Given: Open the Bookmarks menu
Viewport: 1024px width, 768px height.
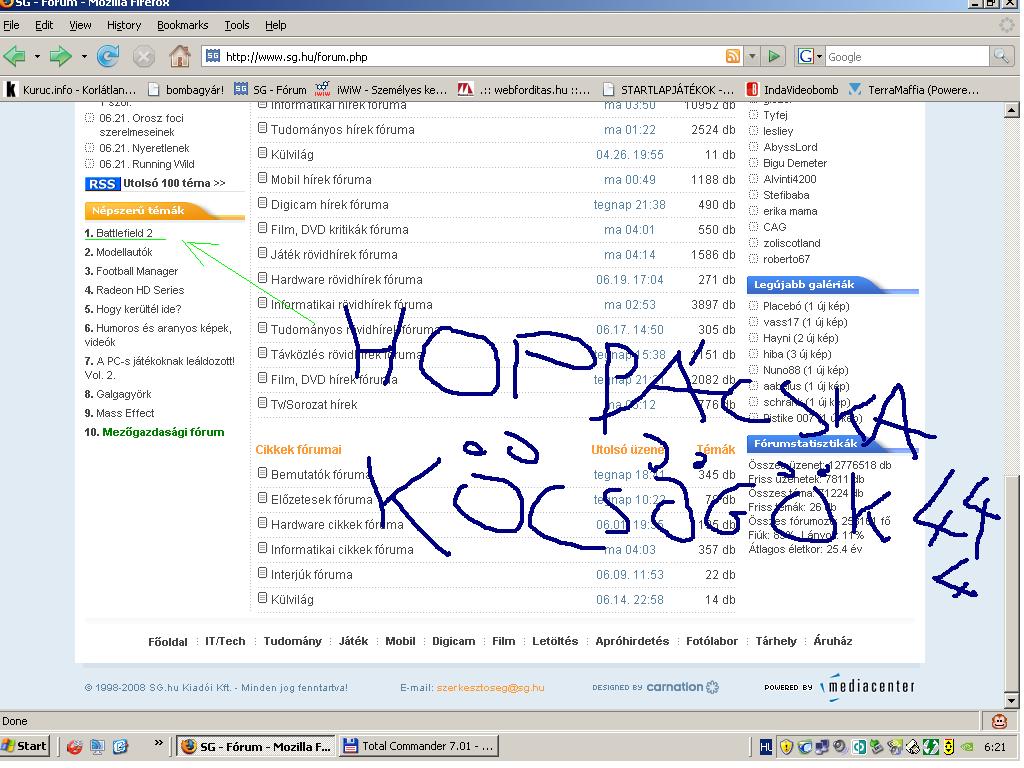Looking at the screenshot, I should click(x=182, y=25).
